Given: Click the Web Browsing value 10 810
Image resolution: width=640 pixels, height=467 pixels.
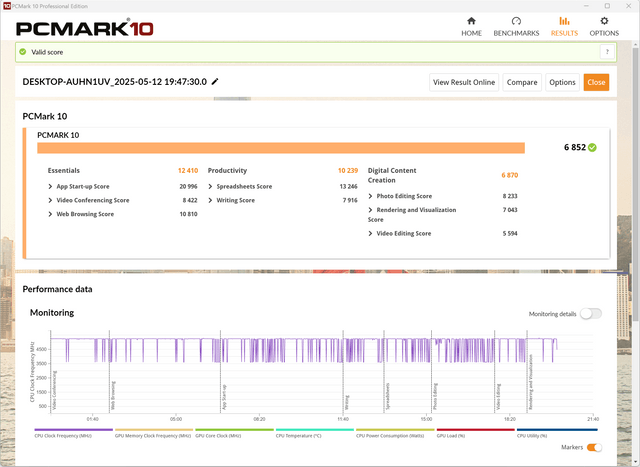Looking at the screenshot, I should coord(188,214).
